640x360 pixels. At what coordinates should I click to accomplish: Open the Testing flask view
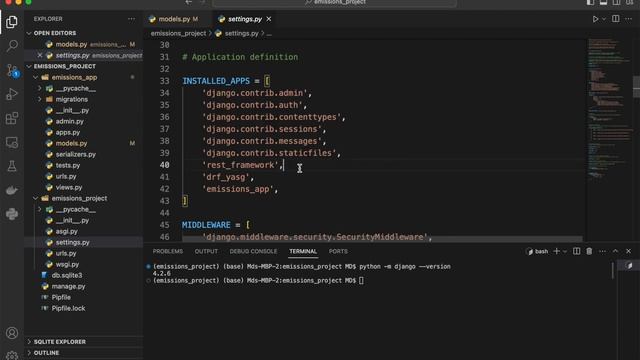(12, 166)
